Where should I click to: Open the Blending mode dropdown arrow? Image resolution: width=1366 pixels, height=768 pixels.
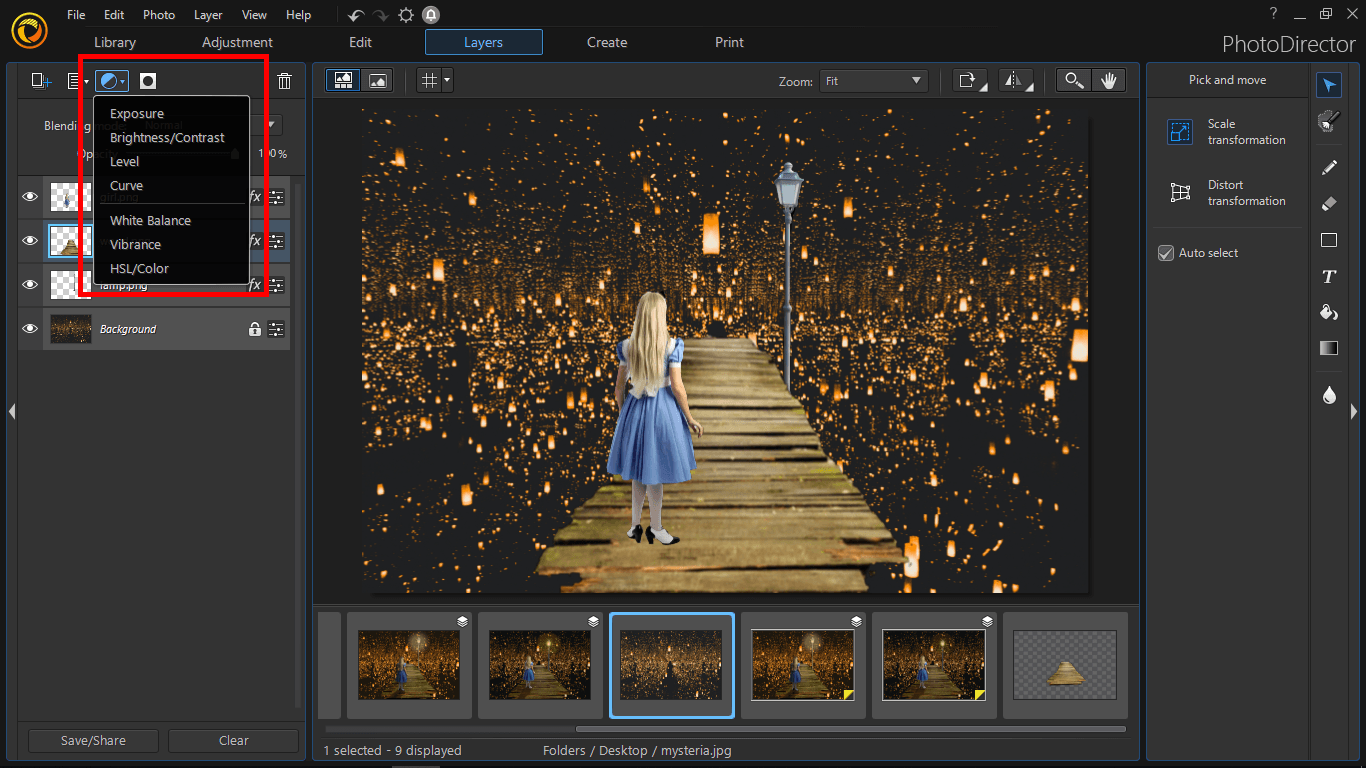click(270, 126)
